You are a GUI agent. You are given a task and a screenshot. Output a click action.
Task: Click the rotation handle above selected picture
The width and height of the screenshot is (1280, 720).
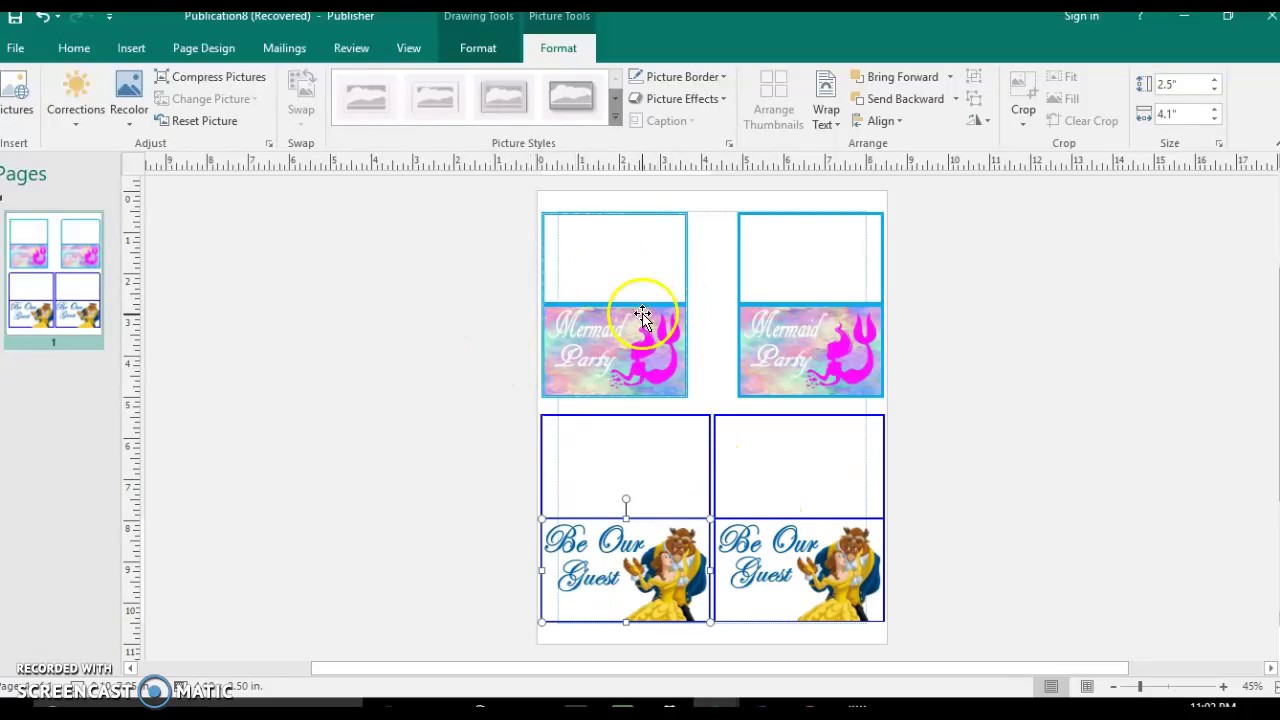626,499
